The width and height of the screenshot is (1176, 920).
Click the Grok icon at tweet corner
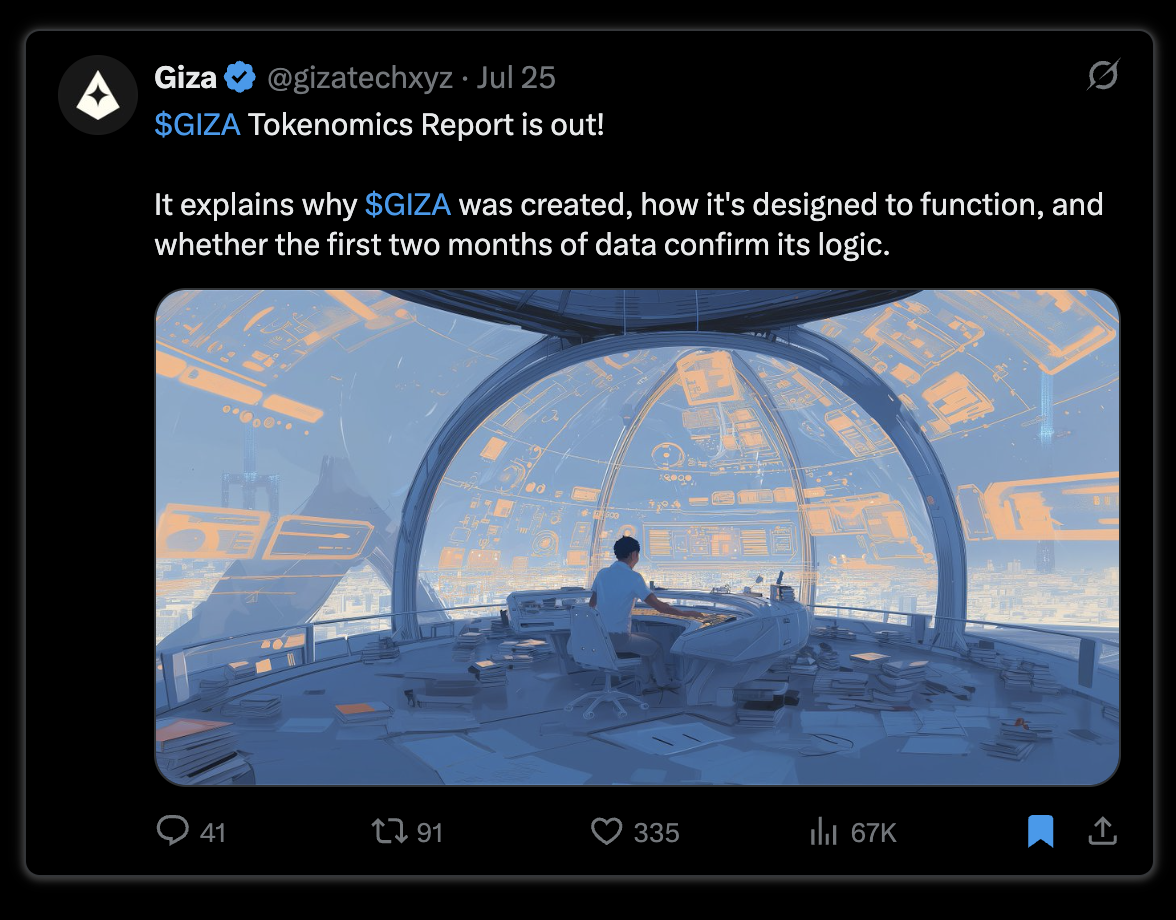coord(1103,74)
